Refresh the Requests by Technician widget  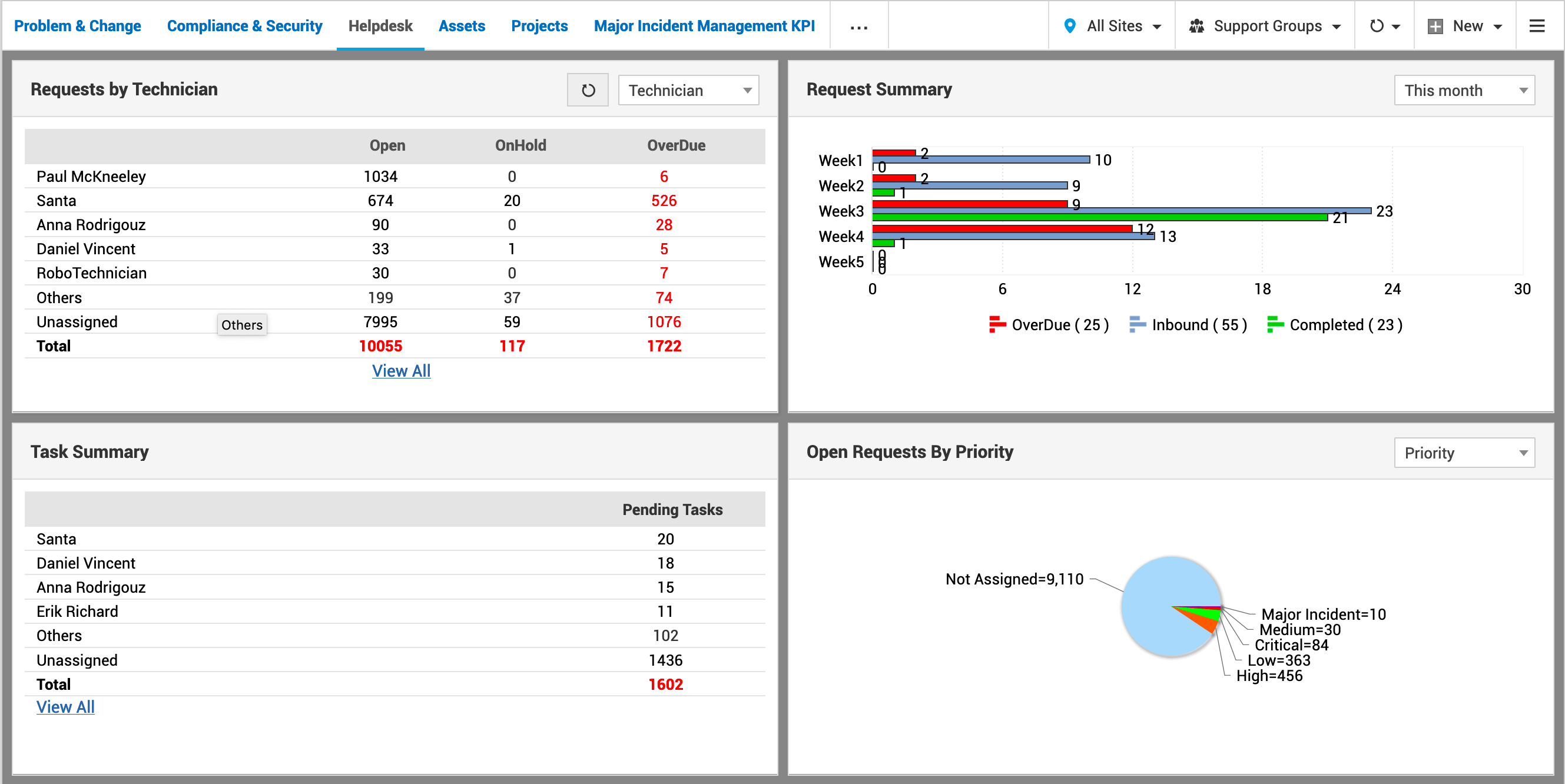[x=587, y=89]
